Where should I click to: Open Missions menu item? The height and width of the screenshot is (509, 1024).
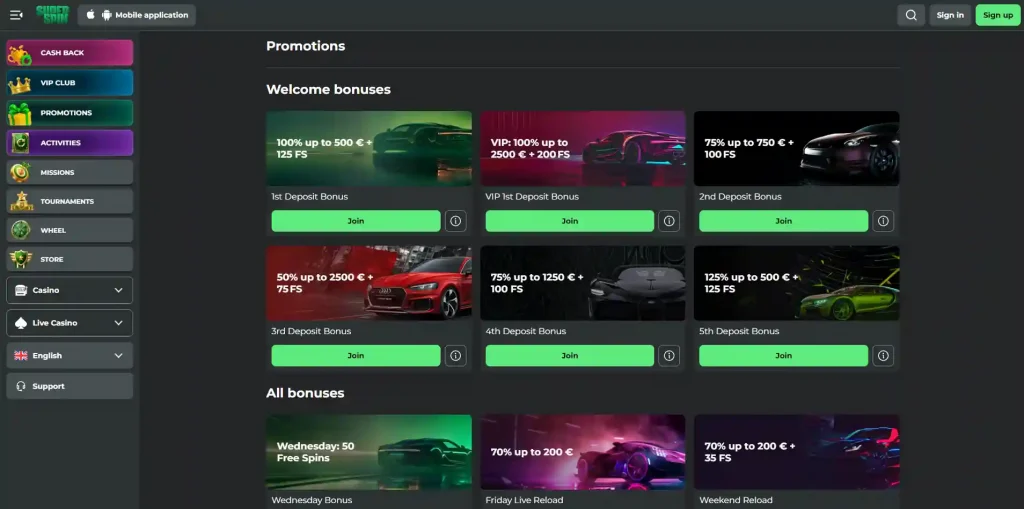(70, 172)
